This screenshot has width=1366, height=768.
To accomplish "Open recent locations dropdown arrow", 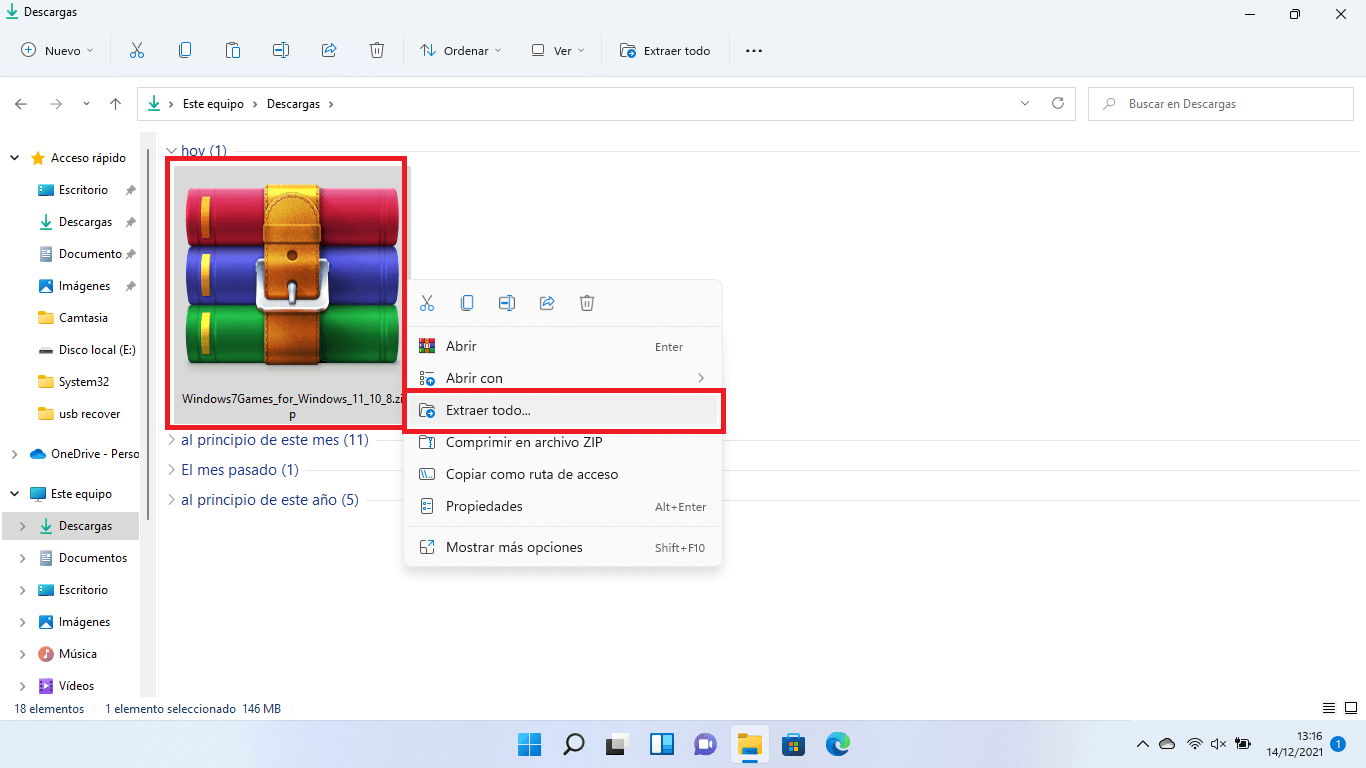I will point(86,104).
